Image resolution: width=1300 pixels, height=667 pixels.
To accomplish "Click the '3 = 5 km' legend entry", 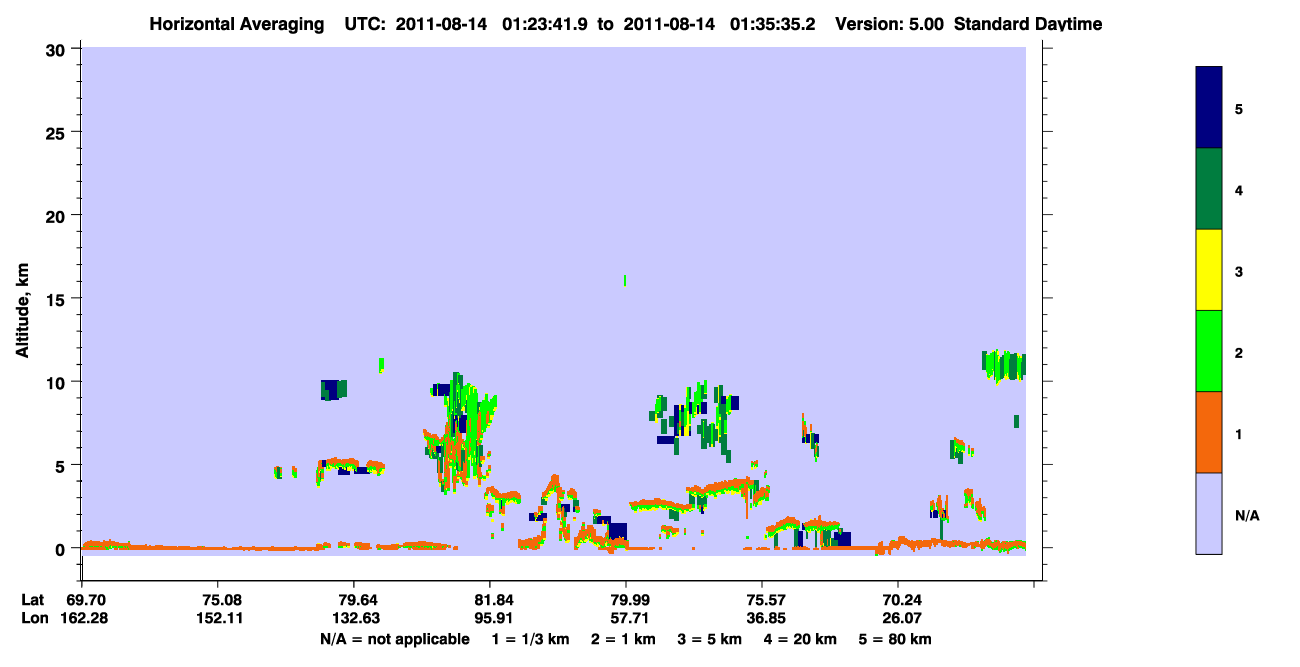I will (x=711, y=639).
